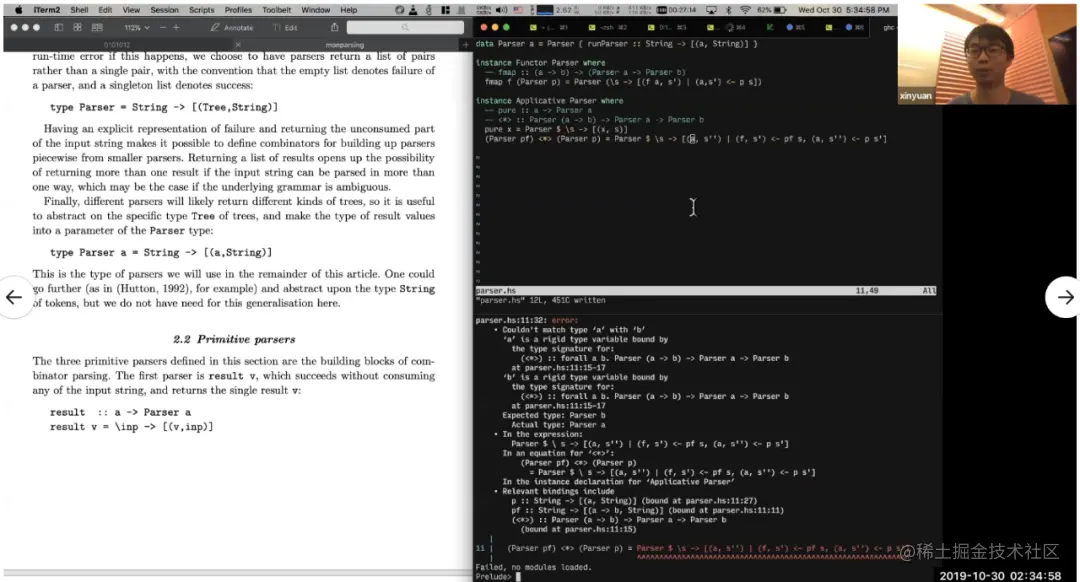Click 'type Parser a = String' in PDF
Viewport: 1080px width, 582px height.
coord(161,252)
